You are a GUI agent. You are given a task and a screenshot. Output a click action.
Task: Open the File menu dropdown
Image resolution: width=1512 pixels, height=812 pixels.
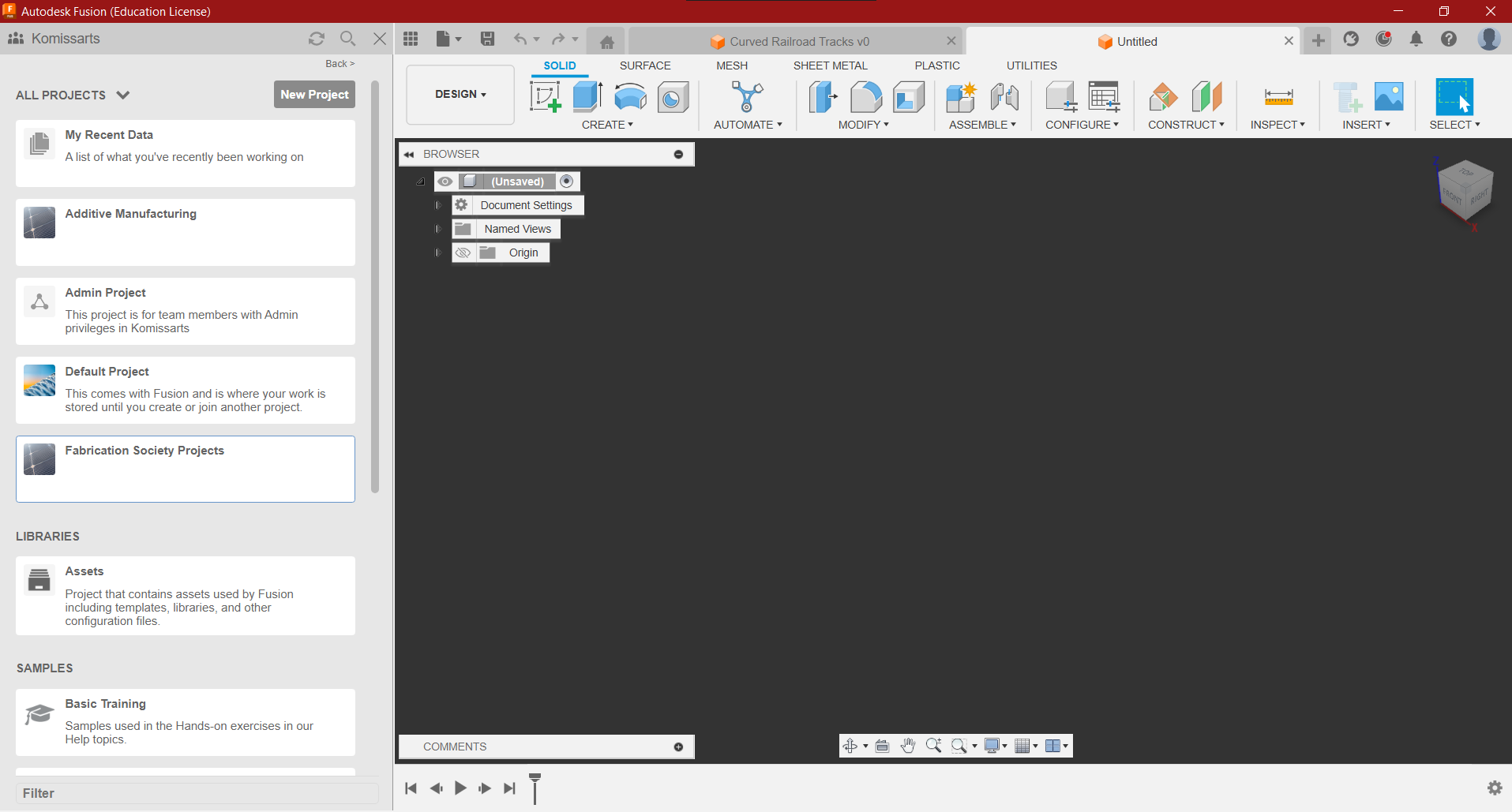point(448,39)
